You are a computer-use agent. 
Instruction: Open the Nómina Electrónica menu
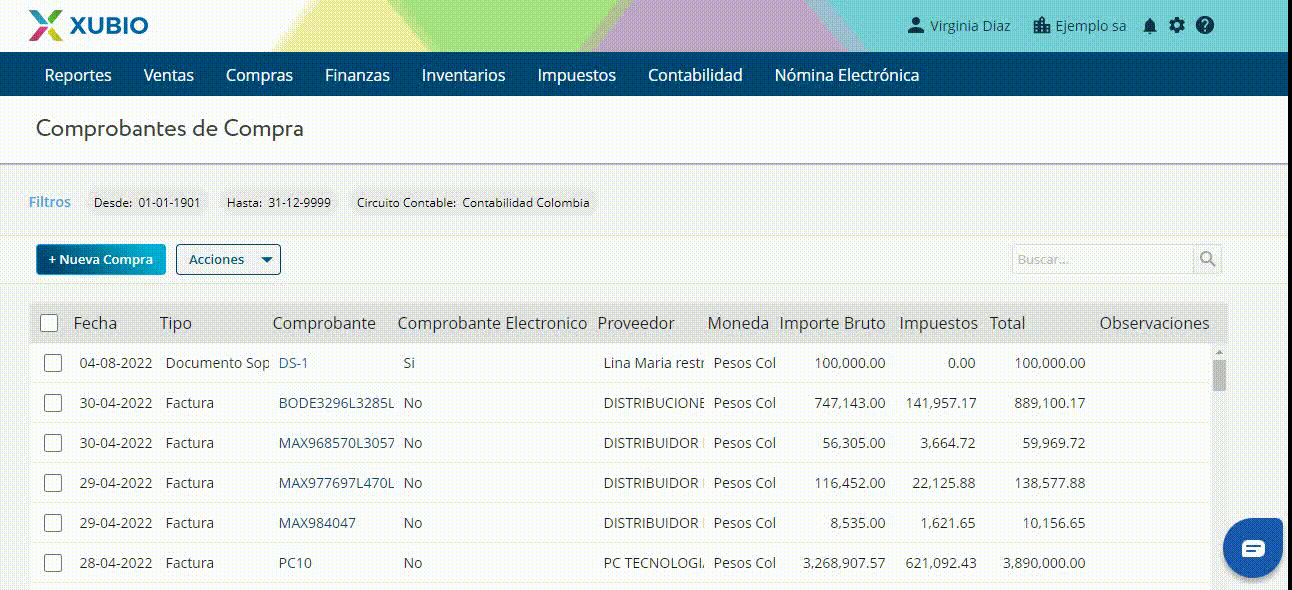pos(846,75)
